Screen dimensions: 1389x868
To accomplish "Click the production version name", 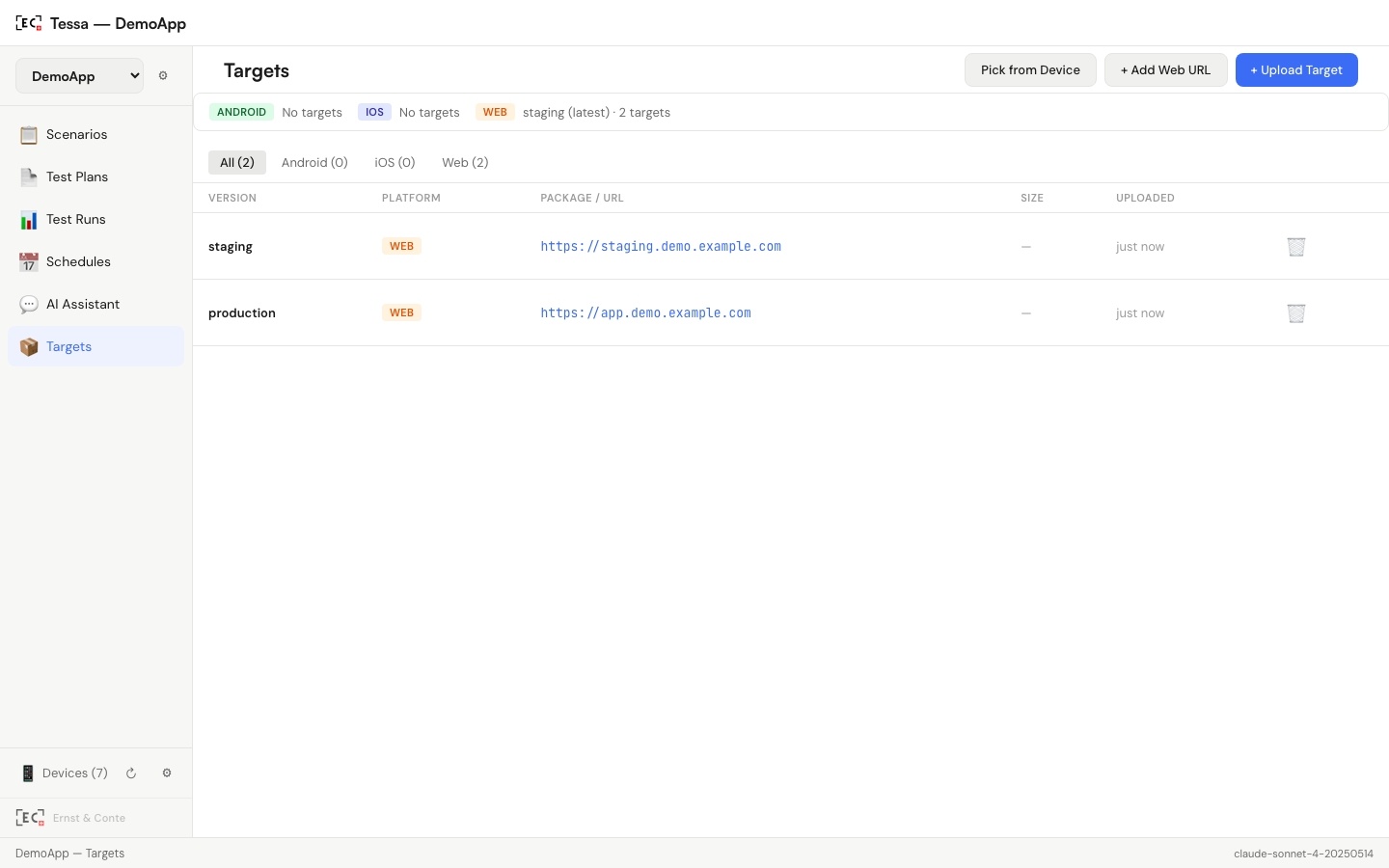I will pos(242,312).
